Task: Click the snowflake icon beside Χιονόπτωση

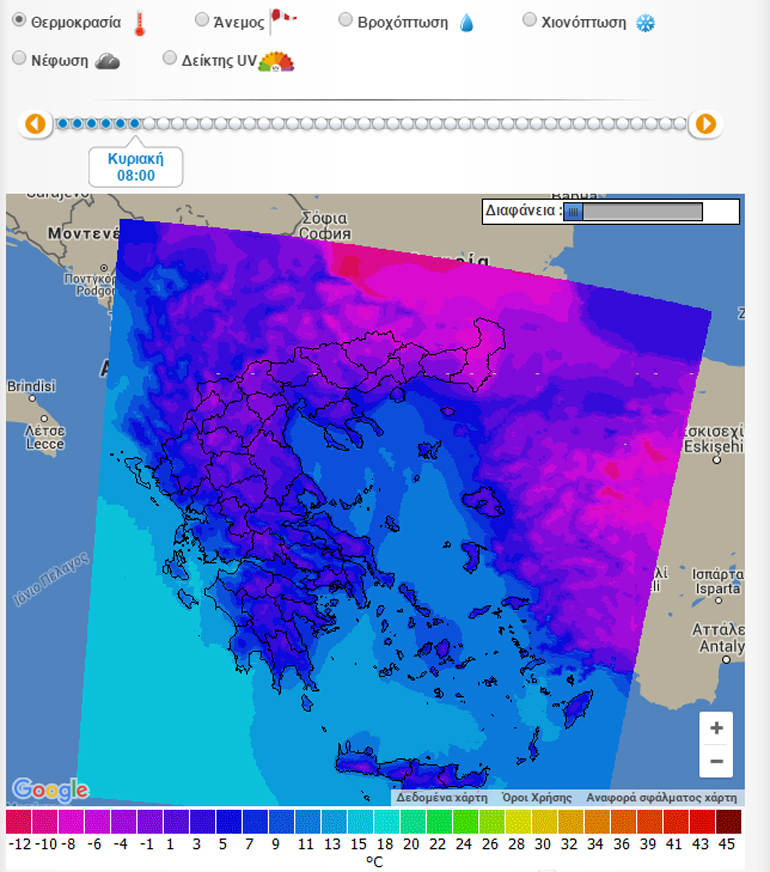Action: point(645,22)
